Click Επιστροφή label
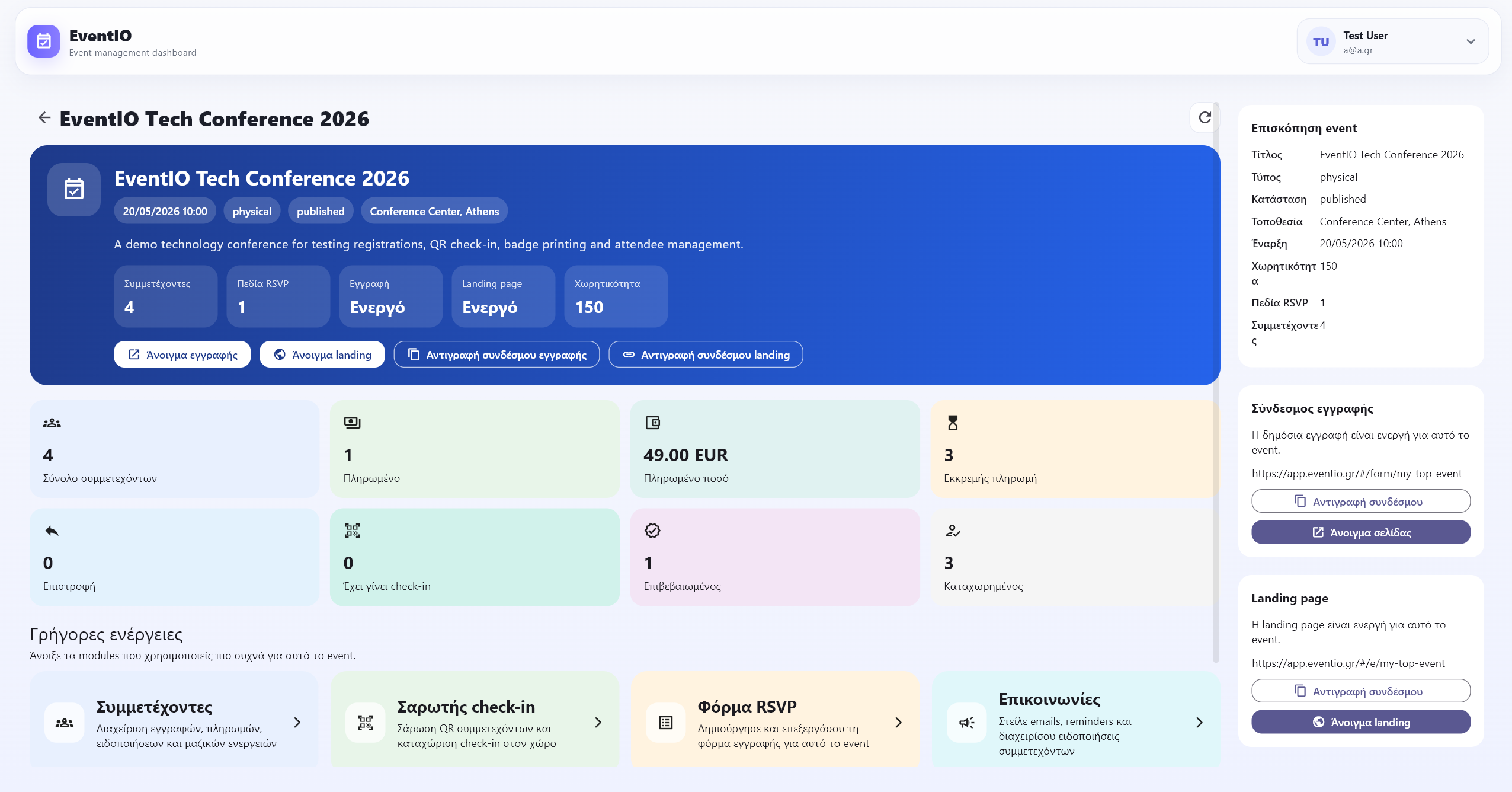Screen dimensions: 1512x792 (x=69, y=586)
